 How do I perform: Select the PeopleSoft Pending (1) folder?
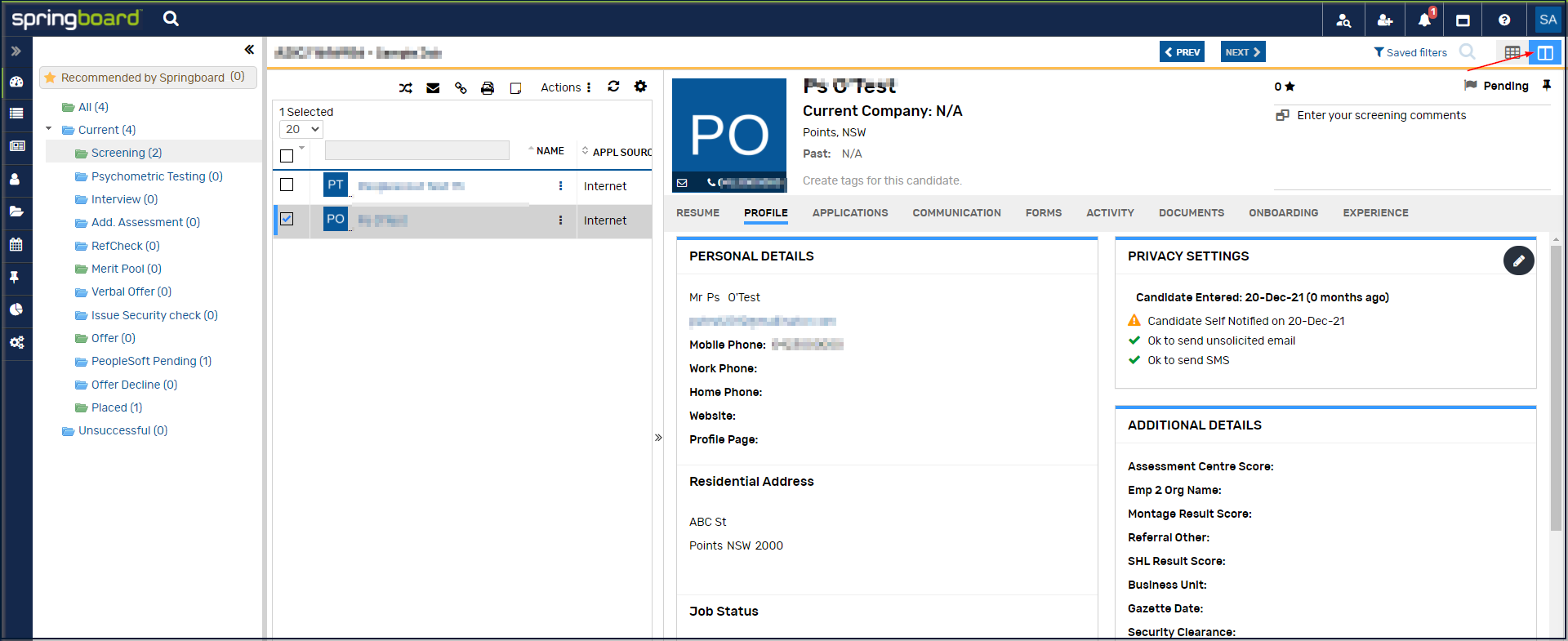pos(151,361)
